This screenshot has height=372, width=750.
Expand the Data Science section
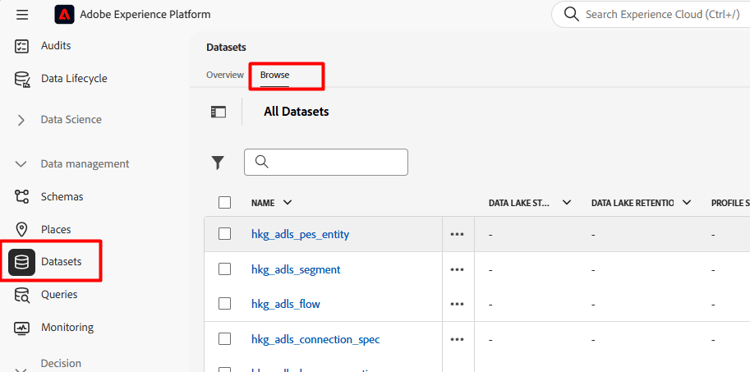click(21, 120)
